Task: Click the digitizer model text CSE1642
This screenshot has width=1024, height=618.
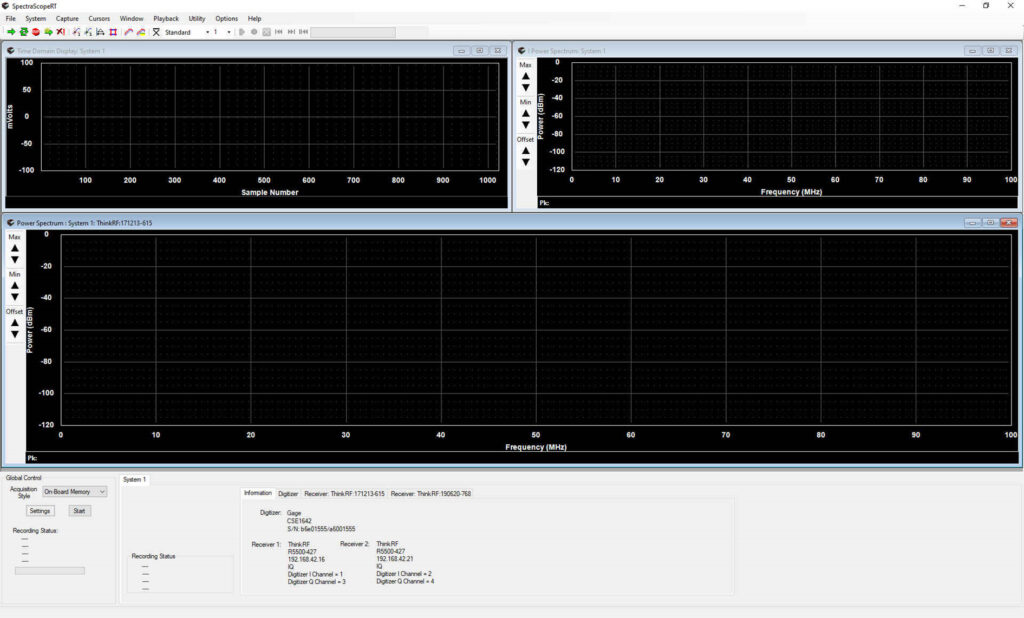Action: click(299, 521)
